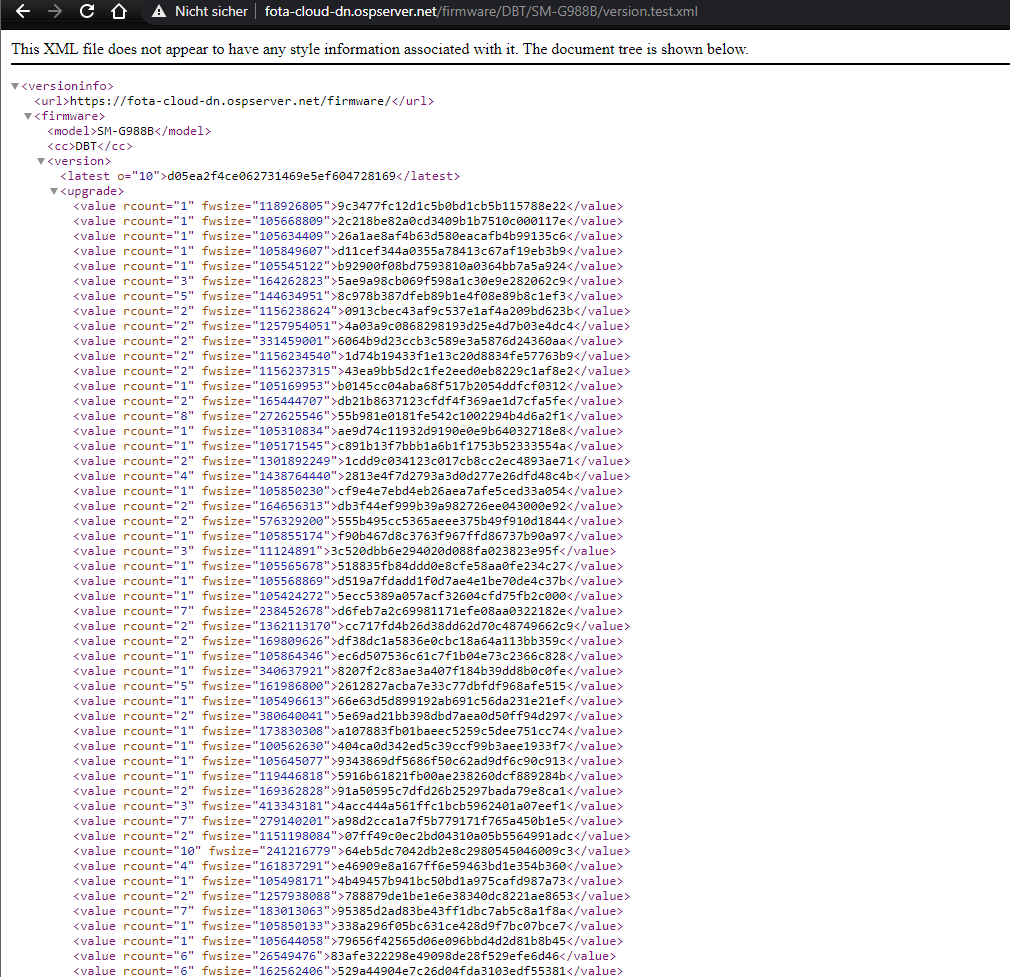
Task: Select the model value SM-G988B
Action: (x=126, y=131)
